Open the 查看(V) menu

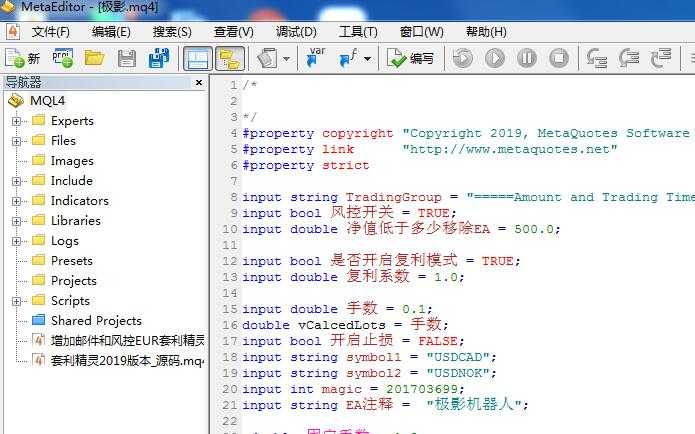tap(234, 32)
